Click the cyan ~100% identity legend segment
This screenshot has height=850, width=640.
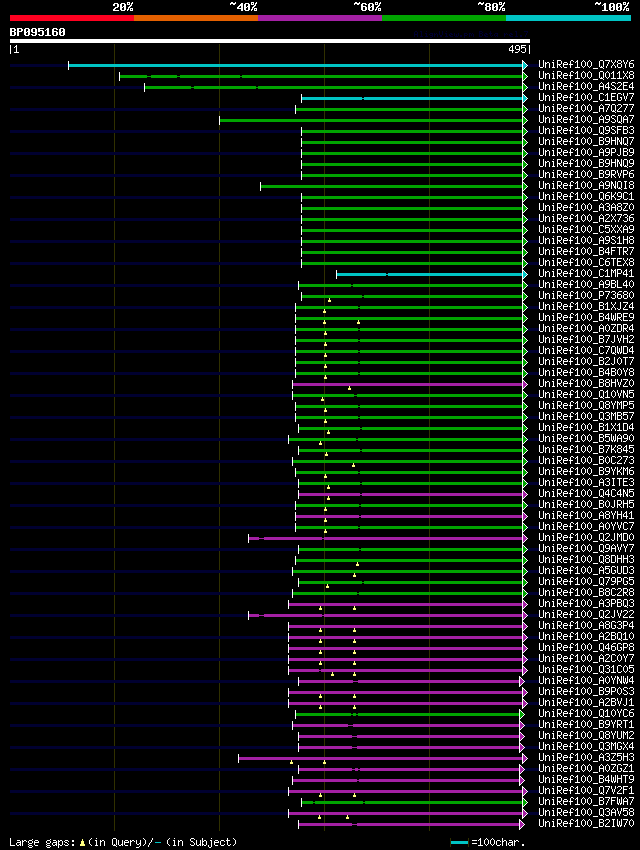pyautogui.click(x=568, y=18)
